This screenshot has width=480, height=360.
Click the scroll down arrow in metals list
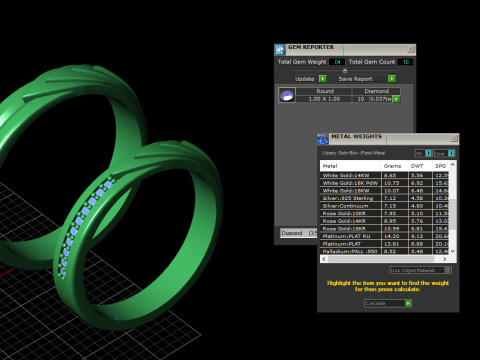(453, 251)
